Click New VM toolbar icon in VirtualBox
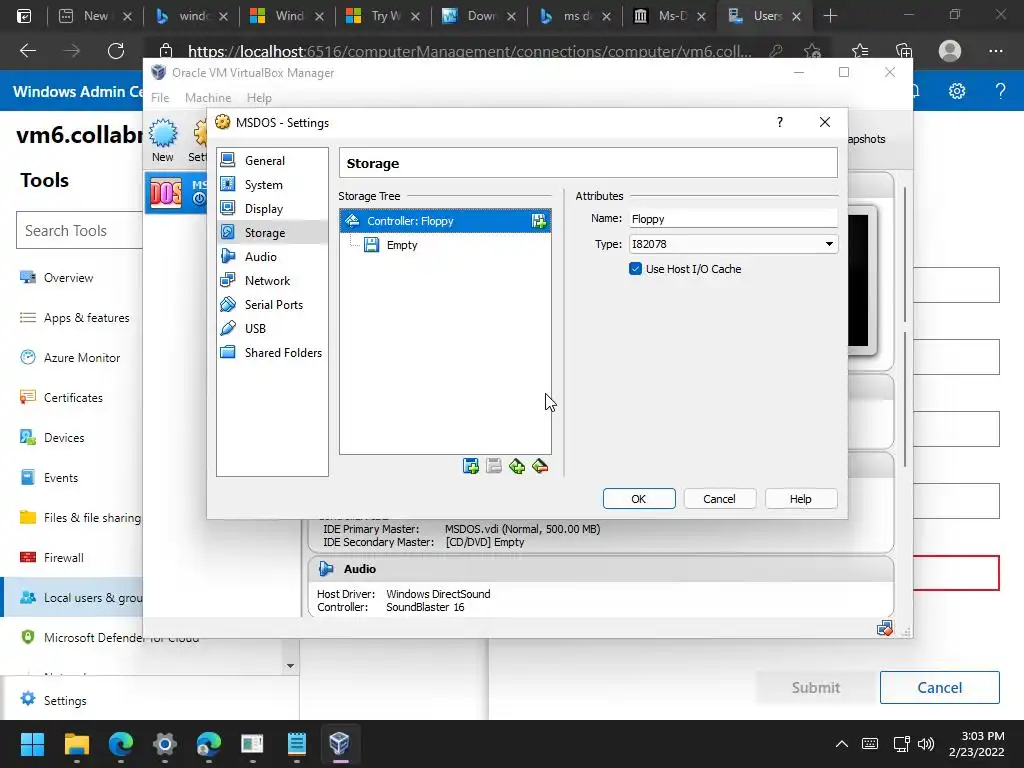This screenshot has width=1024, height=768. pyautogui.click(x=163, y=140)
